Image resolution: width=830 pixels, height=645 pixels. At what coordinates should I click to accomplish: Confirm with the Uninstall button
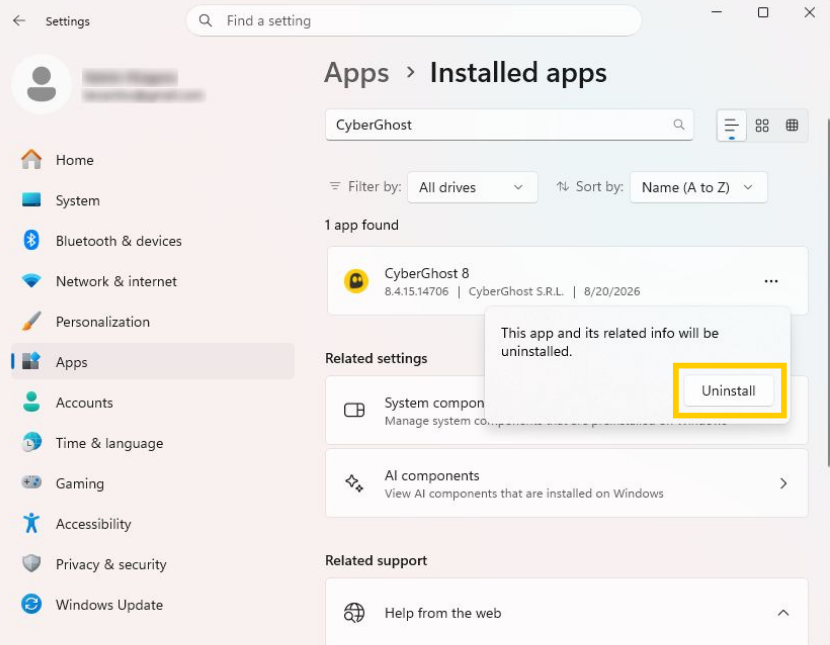coord(728,390)
